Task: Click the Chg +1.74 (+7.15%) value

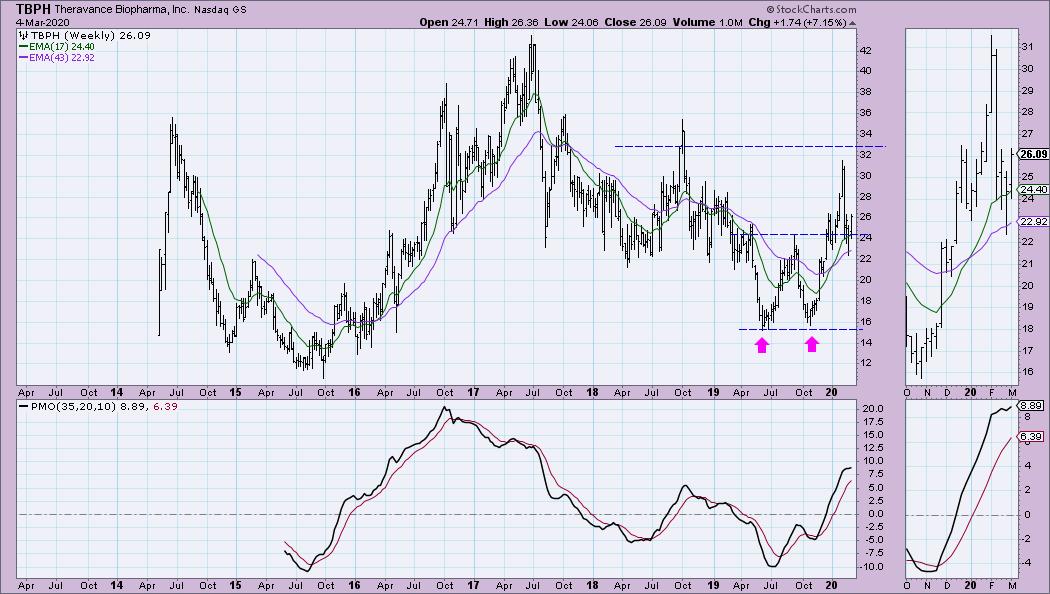Action: coord(798,22)
